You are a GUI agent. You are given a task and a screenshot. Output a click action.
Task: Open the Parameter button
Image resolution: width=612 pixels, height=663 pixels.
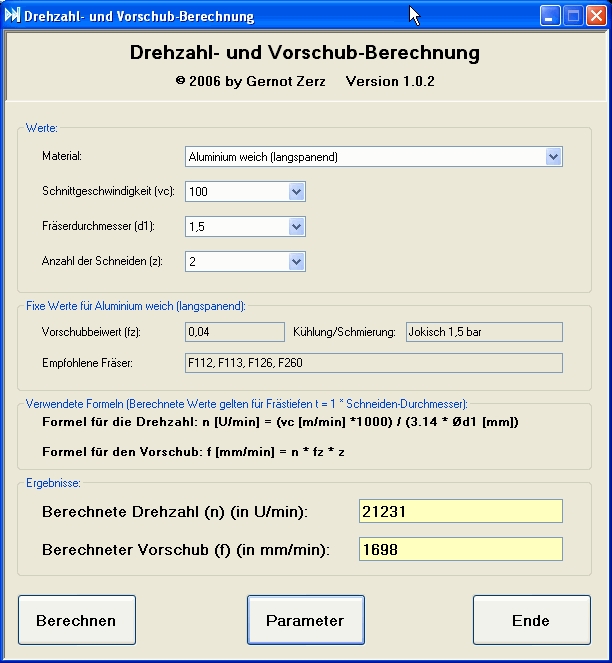305,621
